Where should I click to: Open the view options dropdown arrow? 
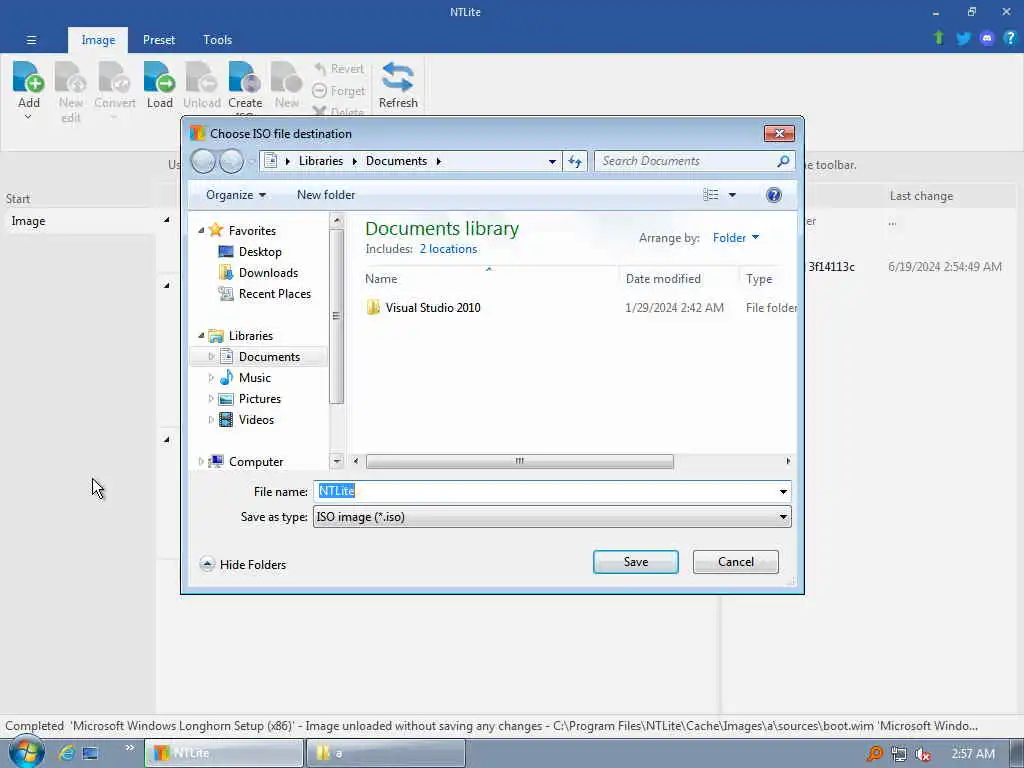pos(732,195)
